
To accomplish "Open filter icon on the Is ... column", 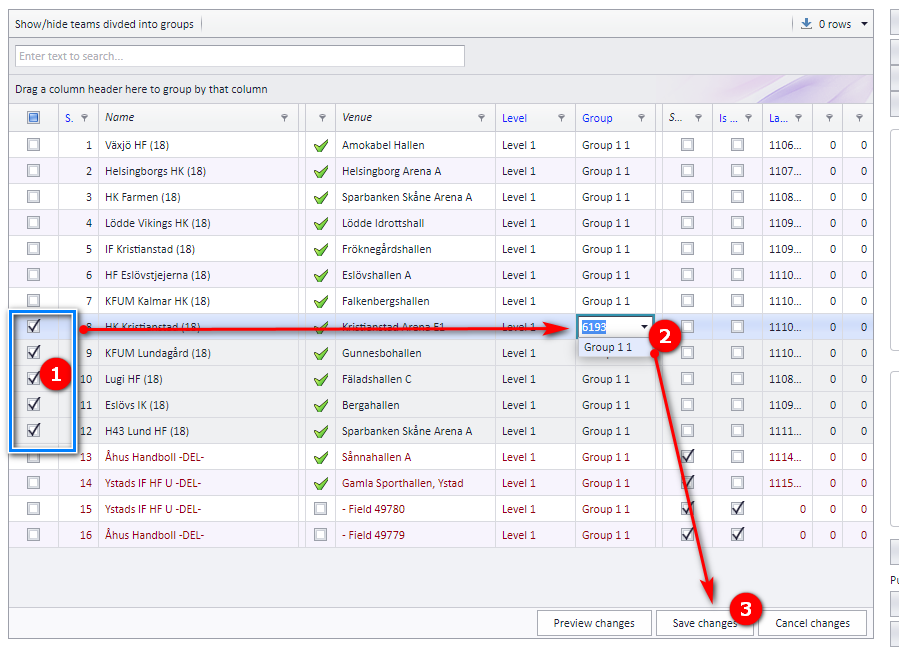I will 748,118.
